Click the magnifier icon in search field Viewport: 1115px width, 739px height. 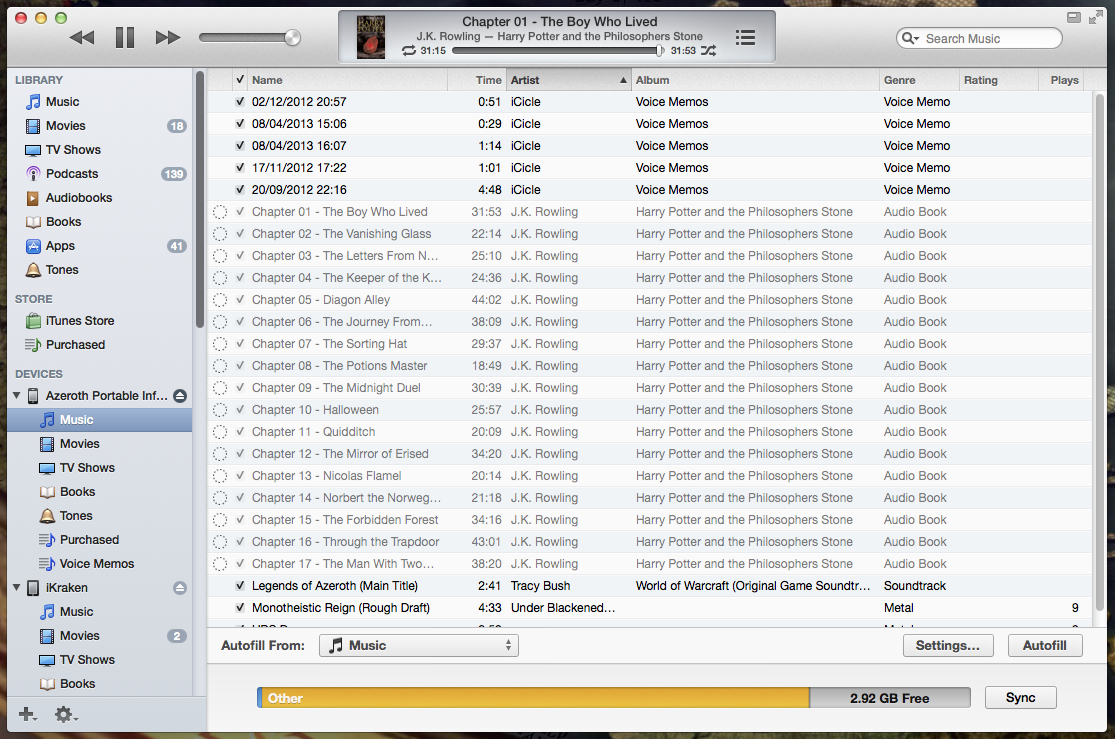(x=909, y=38)
